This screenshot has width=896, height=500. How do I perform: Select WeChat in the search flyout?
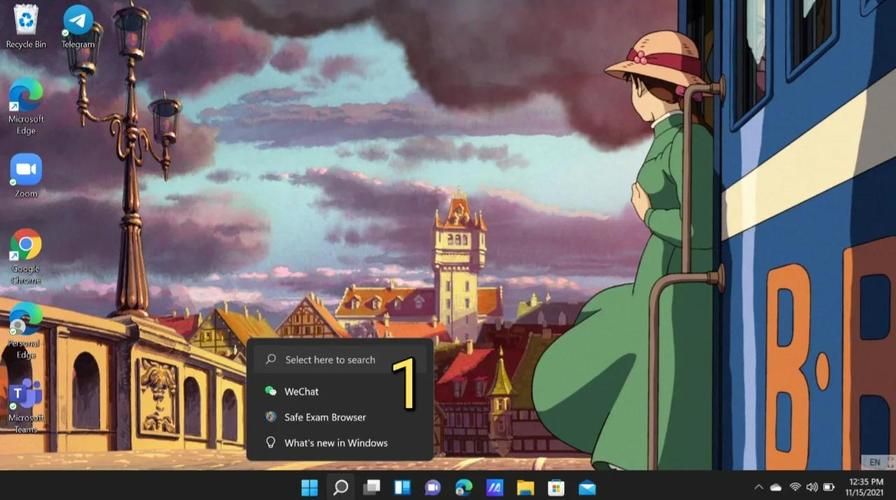(339, 391)
